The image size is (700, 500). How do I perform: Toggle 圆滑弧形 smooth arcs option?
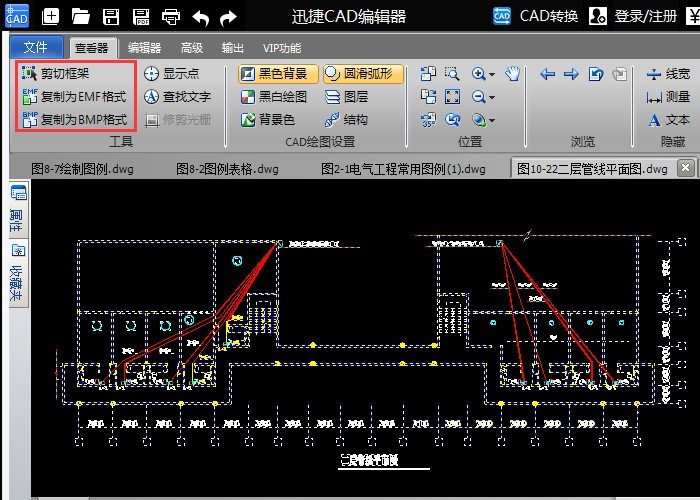point(363,74)
